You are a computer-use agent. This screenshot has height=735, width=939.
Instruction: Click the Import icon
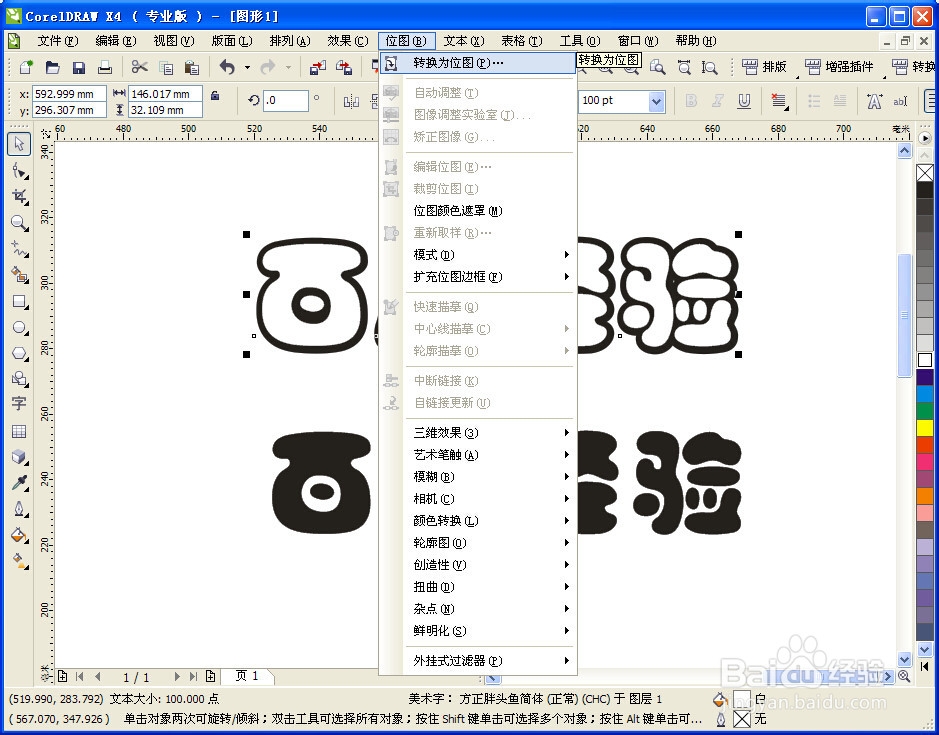point(317,67)
